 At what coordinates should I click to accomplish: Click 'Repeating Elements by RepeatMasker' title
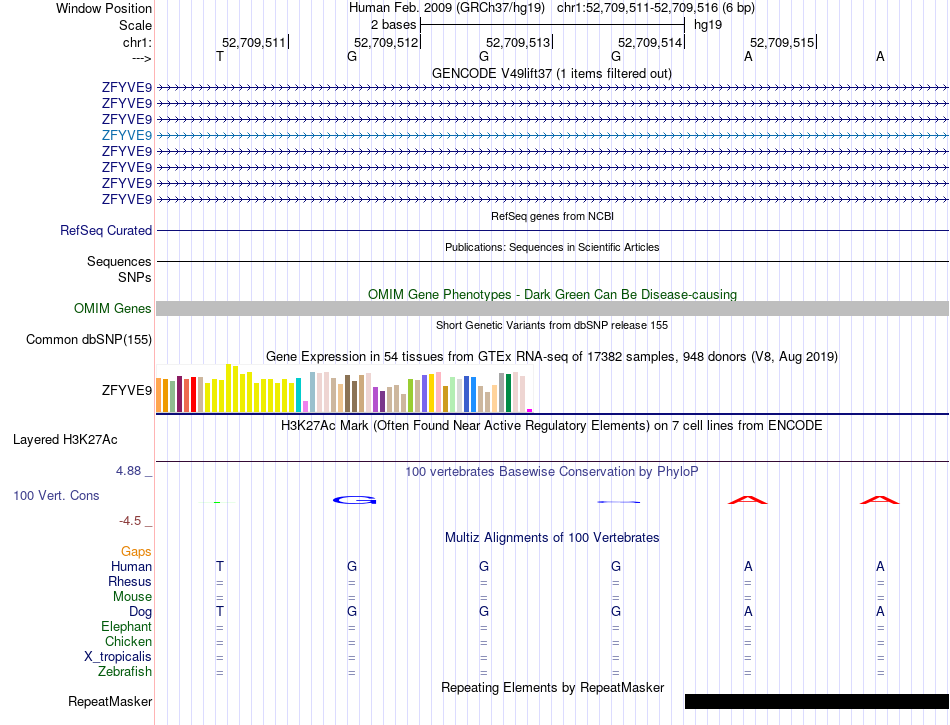click(x=553, y=687)
